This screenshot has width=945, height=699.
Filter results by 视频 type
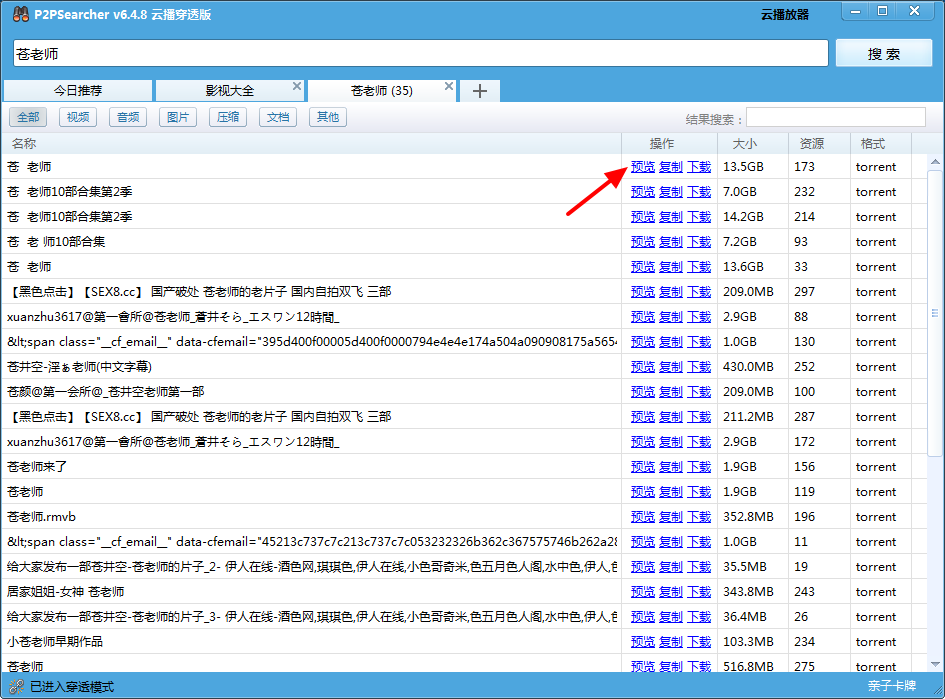click(x=78, y=117)
